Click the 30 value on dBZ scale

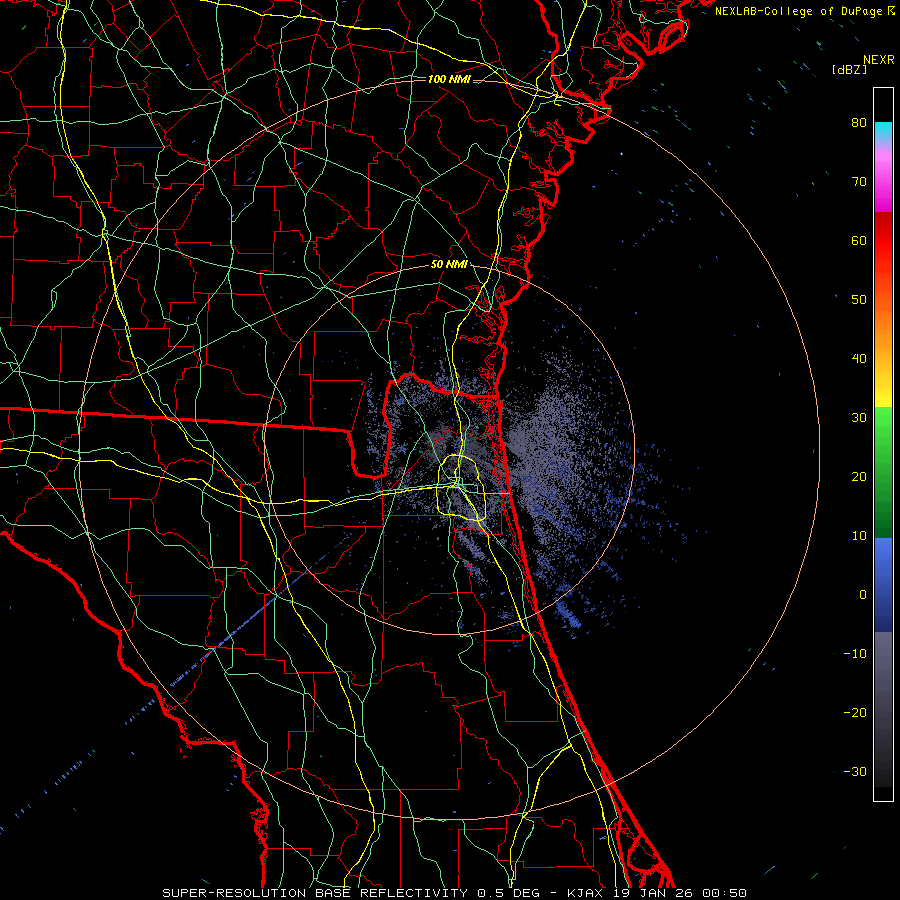859,418
